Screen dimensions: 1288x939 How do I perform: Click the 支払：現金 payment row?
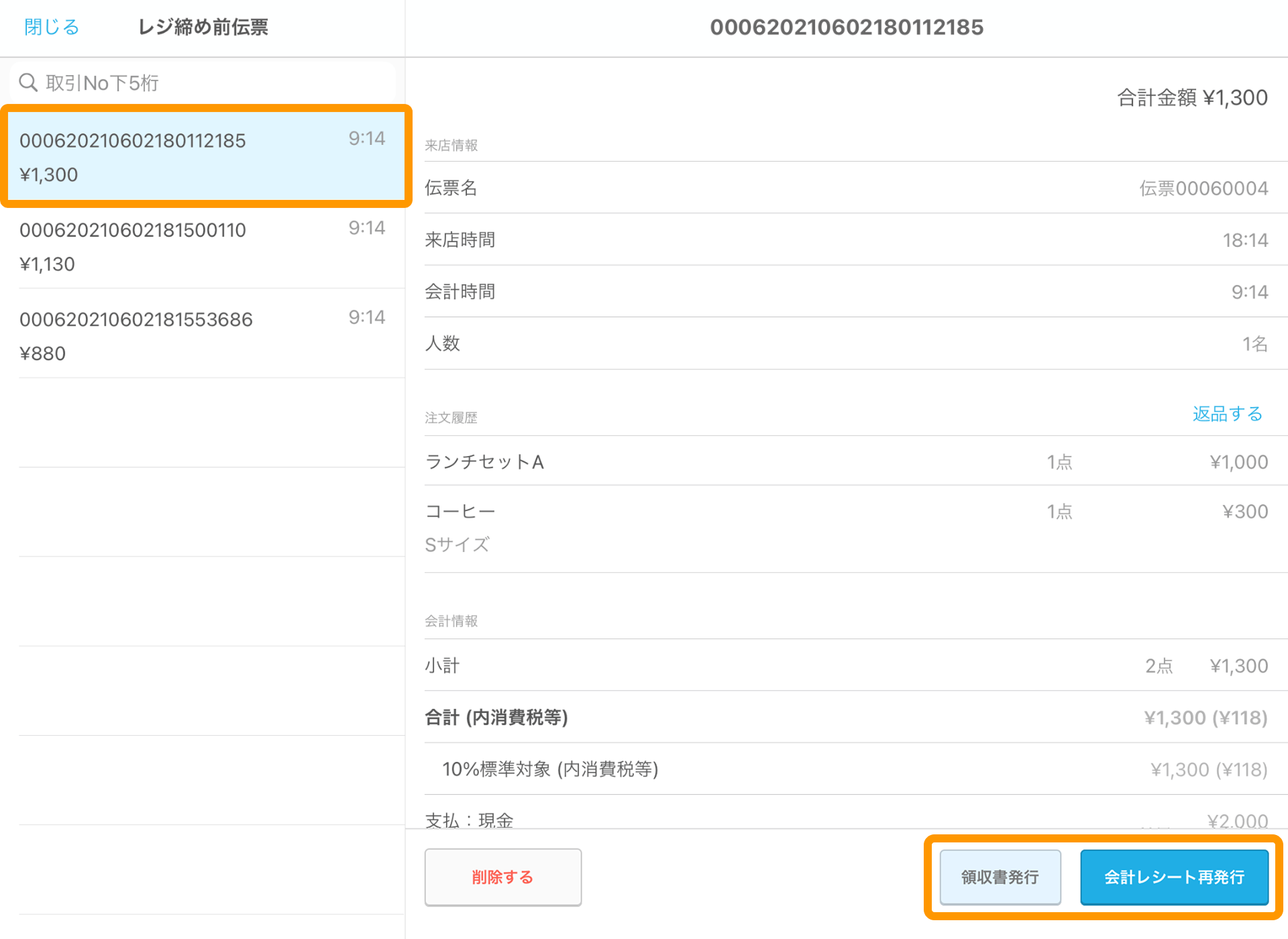pyautogui.click(x=845, y=820)
